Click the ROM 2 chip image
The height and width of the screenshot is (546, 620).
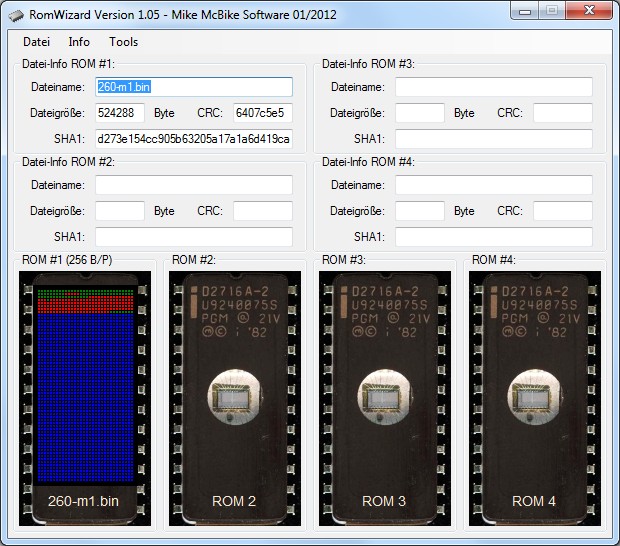[x=235, y=395]
